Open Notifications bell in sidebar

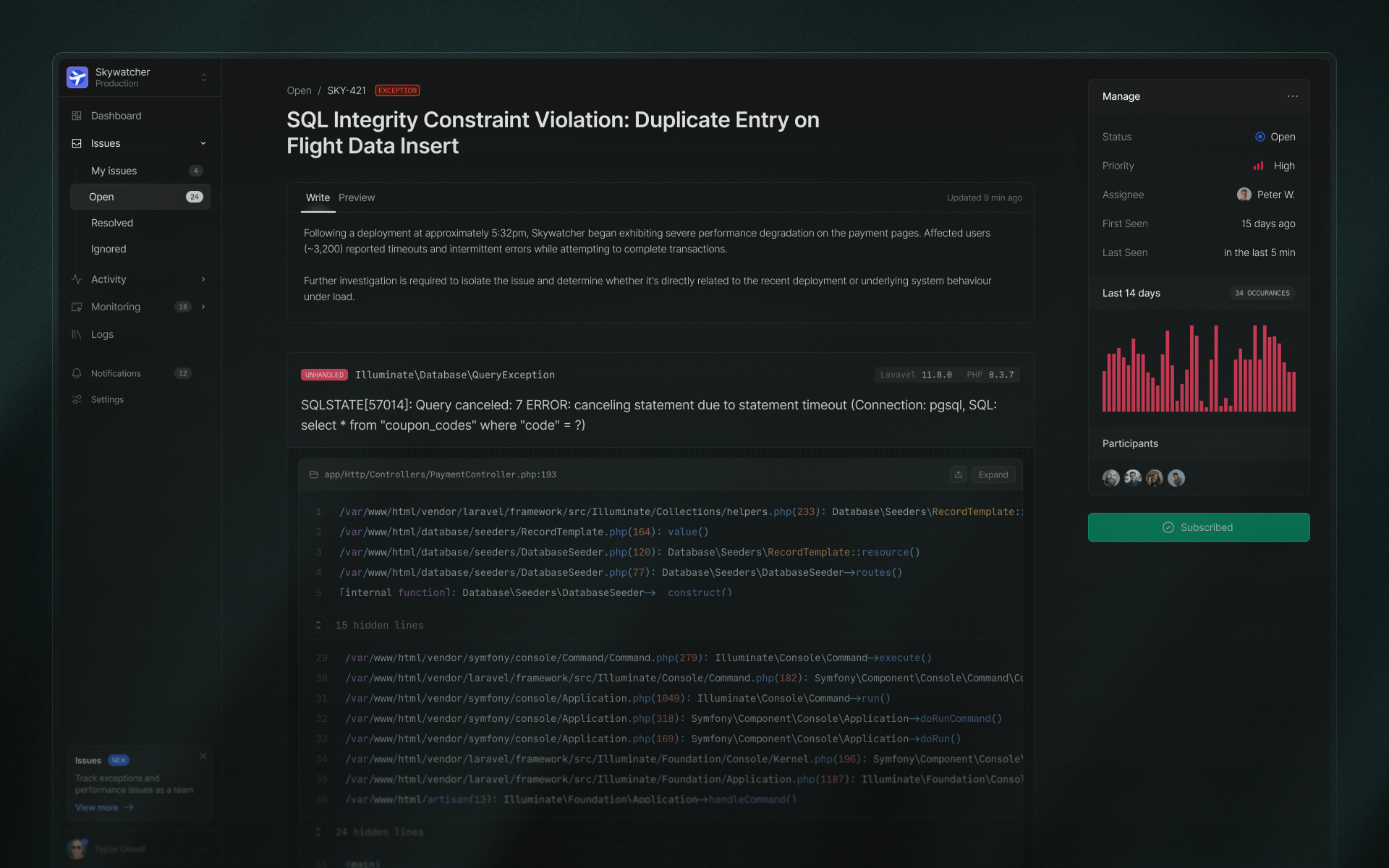point(77,373)
